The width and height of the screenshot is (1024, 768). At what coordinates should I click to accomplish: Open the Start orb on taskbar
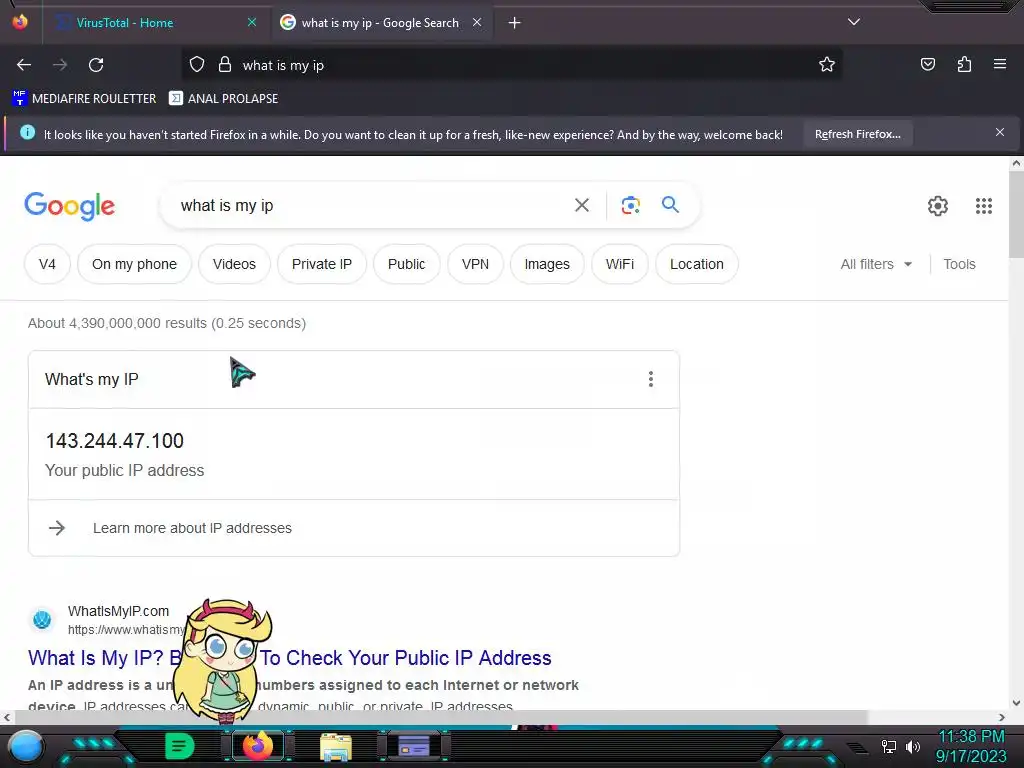click(26, 746)
